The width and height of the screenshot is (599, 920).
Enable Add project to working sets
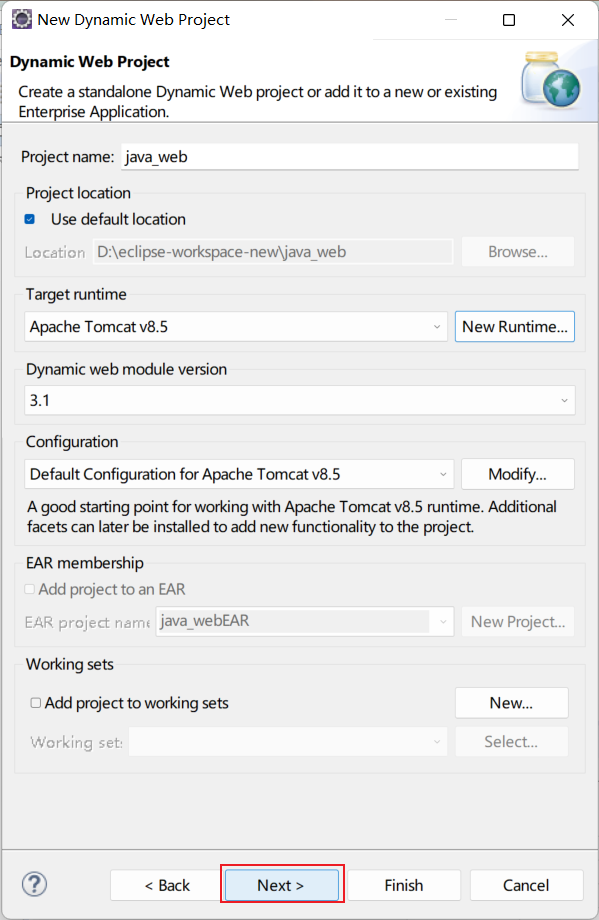coord(36,703)
